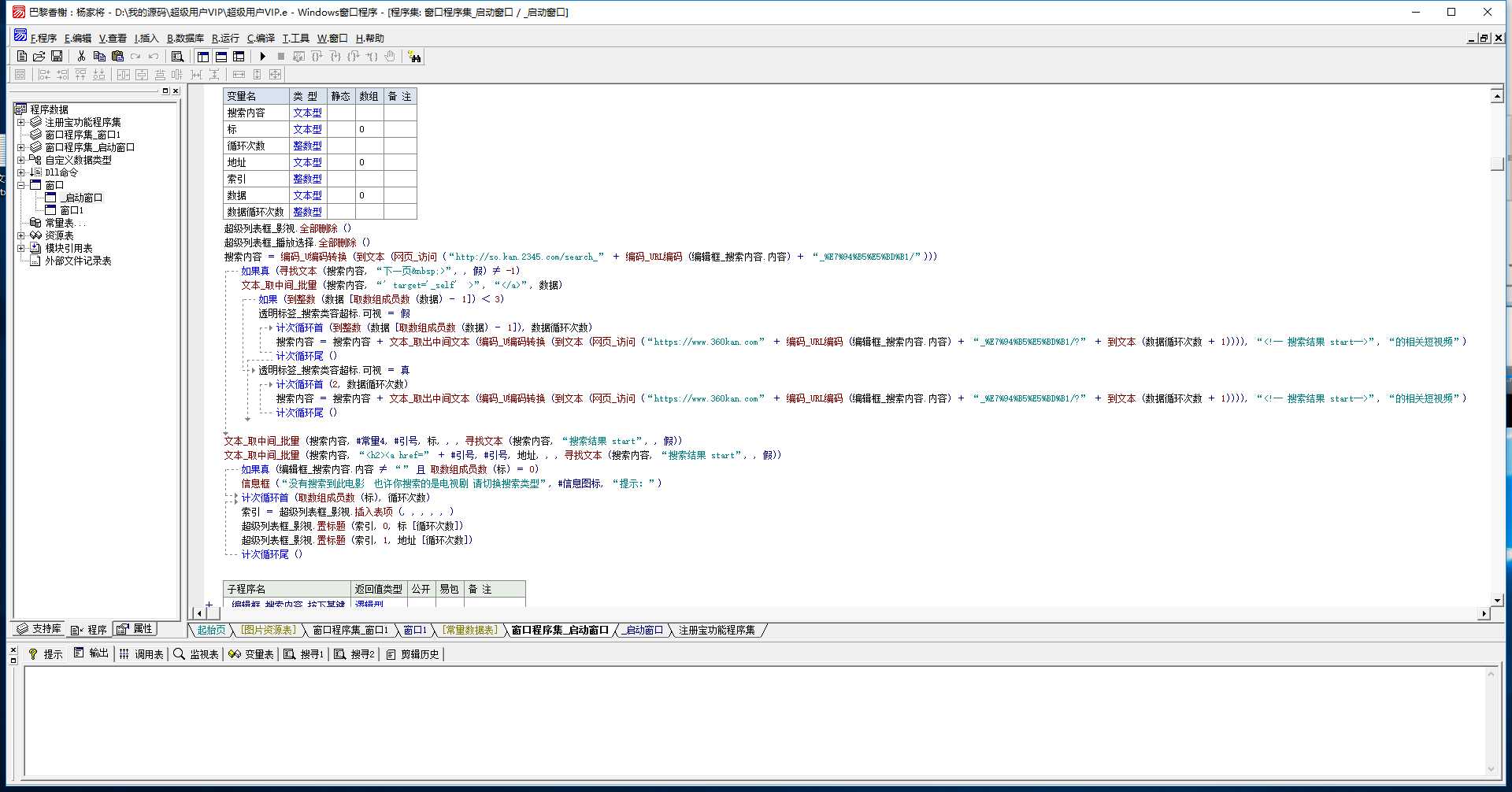This screenshot has height=792, width=1512.
Task: Save the program with the floppy icon
Action: pos(57,56)
